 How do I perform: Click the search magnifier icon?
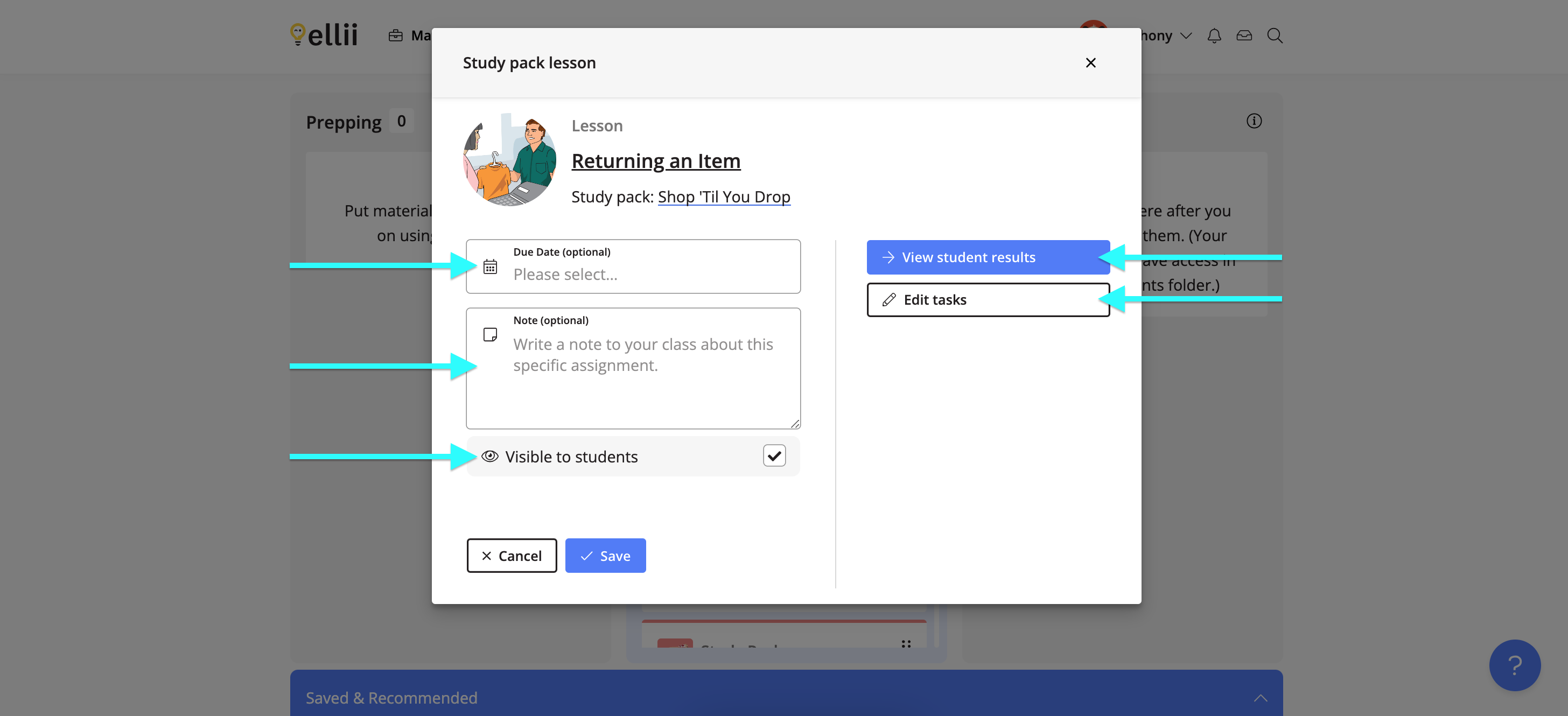1275,36
